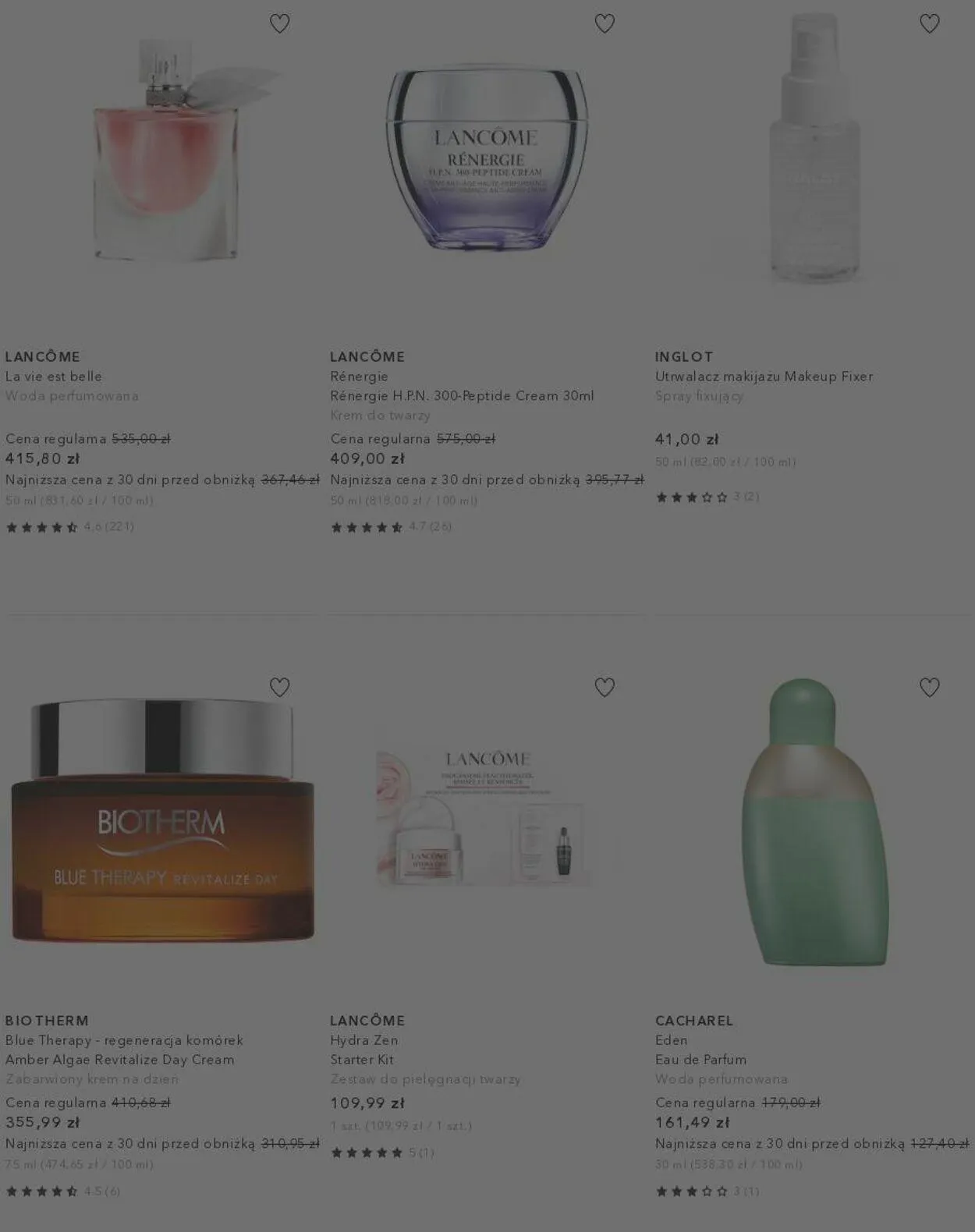This screenshot has height=1232, width=975.
Task: Add Biotherm Blue Therapy to wishlist
Action: pyautogui.click(x=279, y=687)
